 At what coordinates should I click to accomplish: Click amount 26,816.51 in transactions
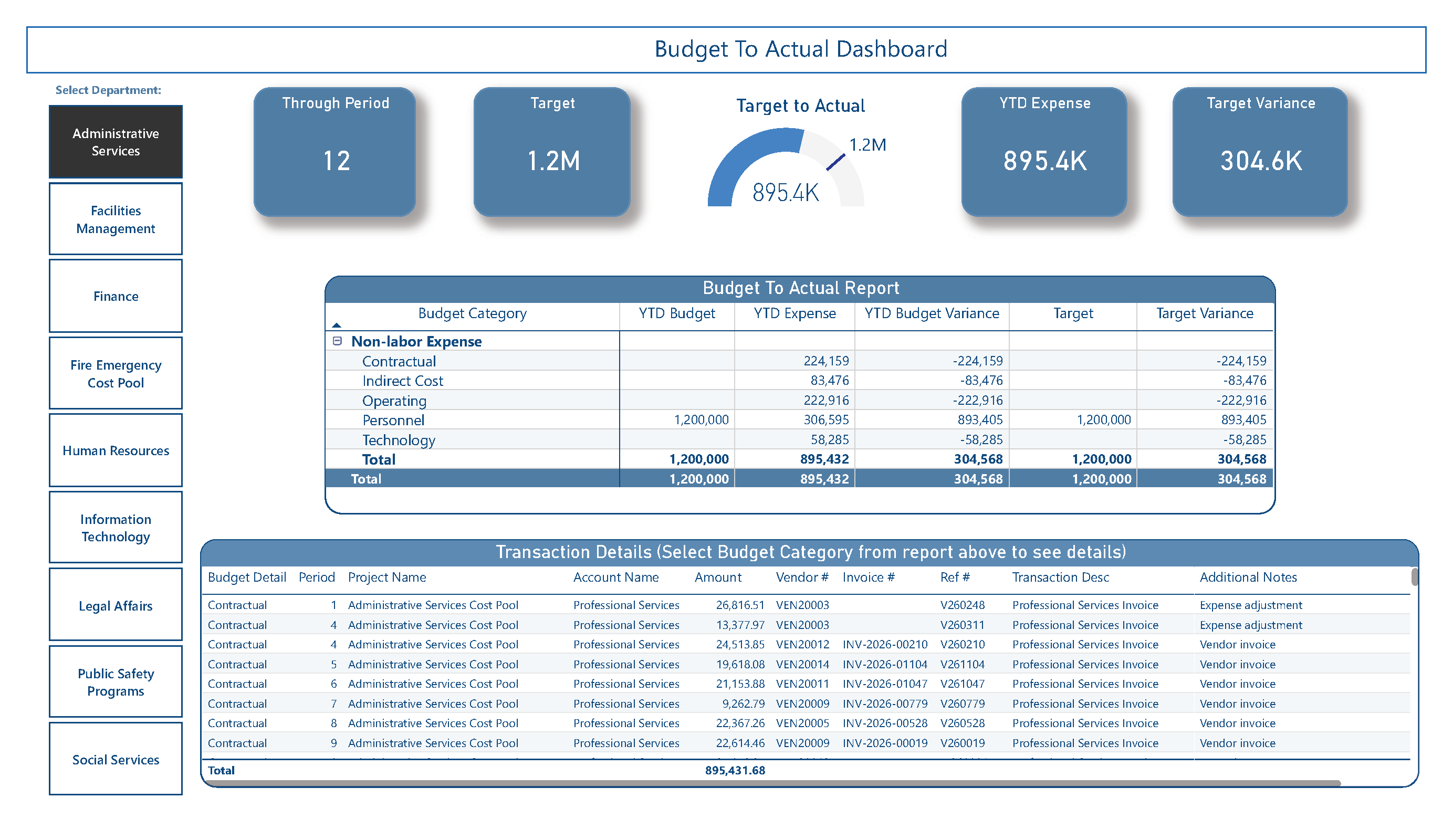pos(740,605)
